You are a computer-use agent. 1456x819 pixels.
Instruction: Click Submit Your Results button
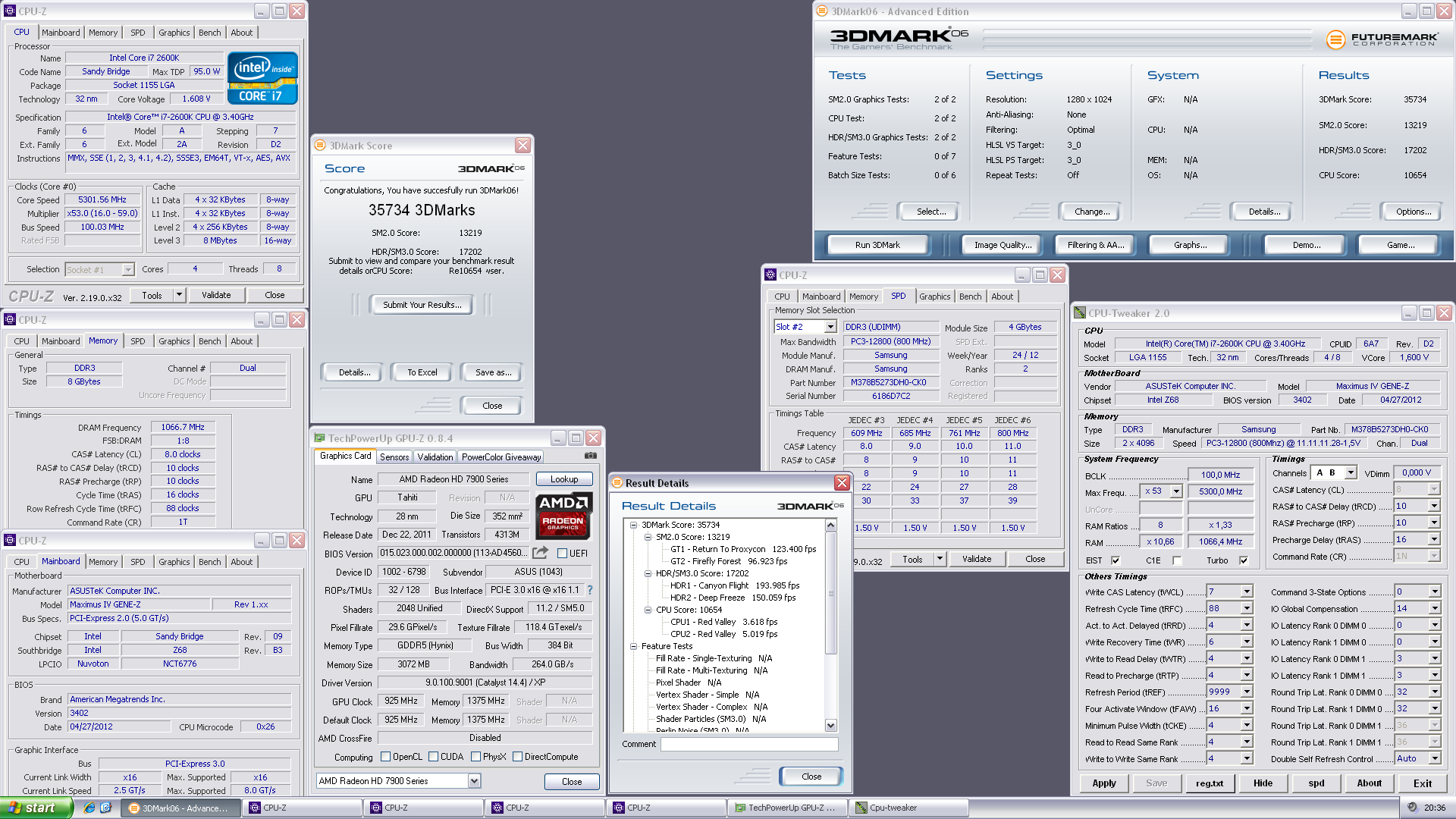coord(422,305)
